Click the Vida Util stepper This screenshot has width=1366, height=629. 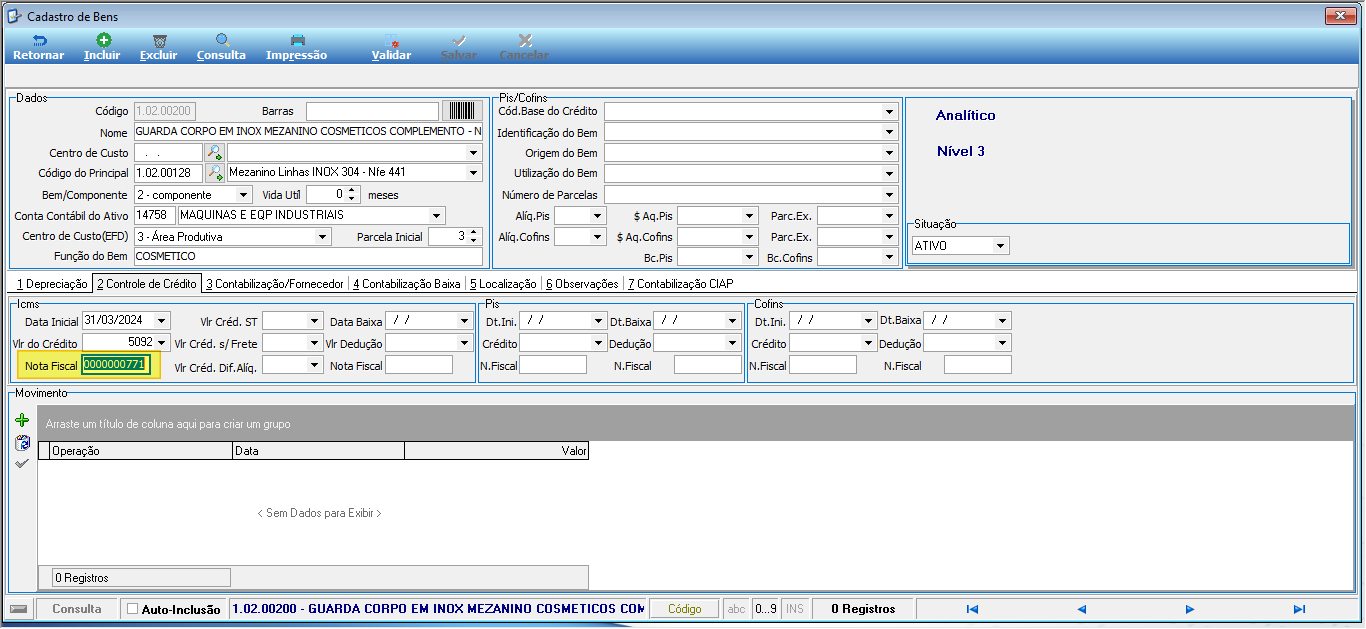pos(353,194)
